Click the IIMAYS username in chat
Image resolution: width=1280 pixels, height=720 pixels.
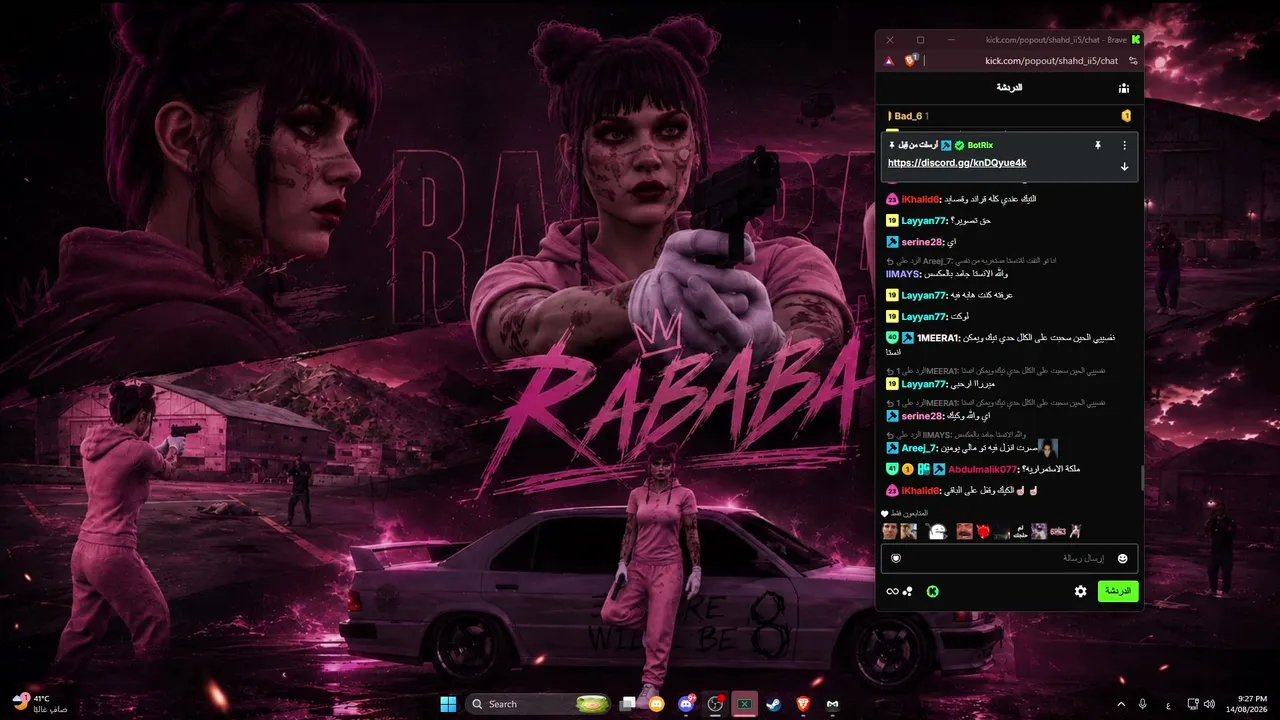(904, 273)
